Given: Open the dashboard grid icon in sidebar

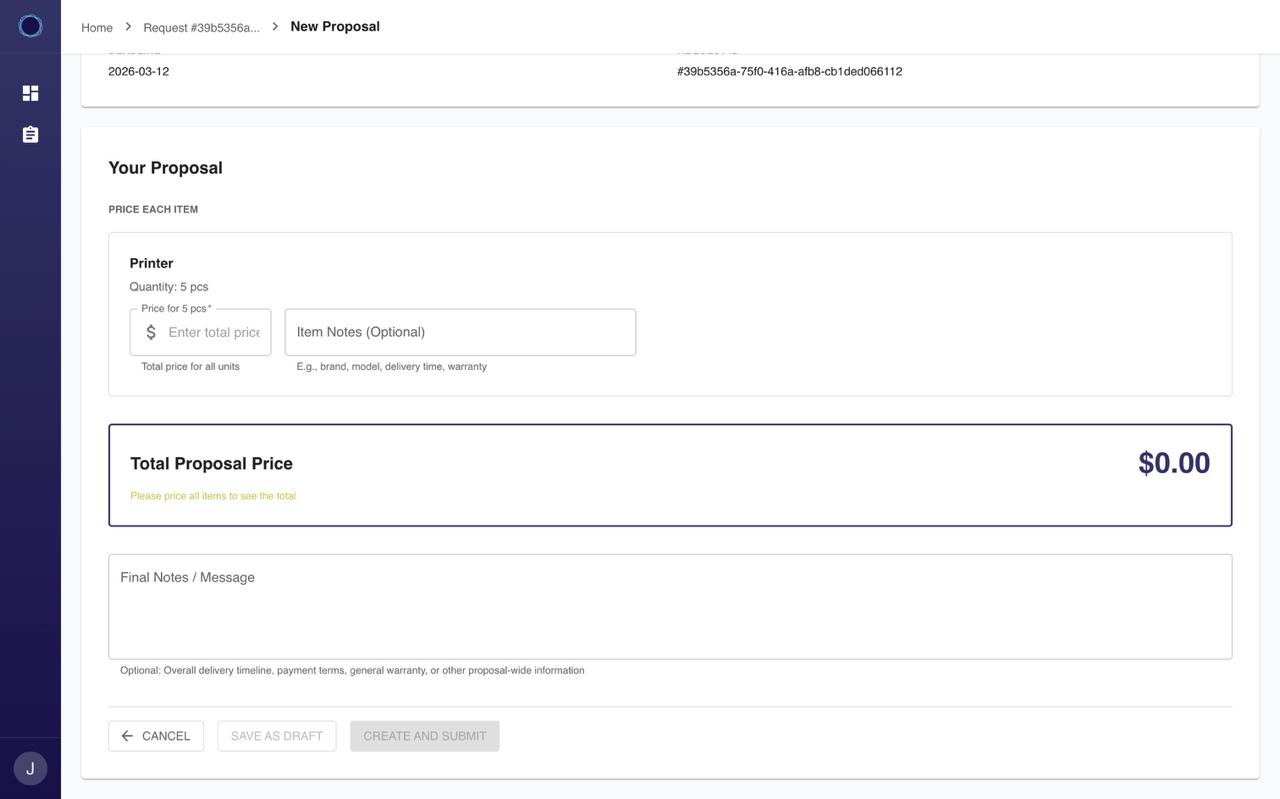Looking at the screenshot, I should pos(30,93).
